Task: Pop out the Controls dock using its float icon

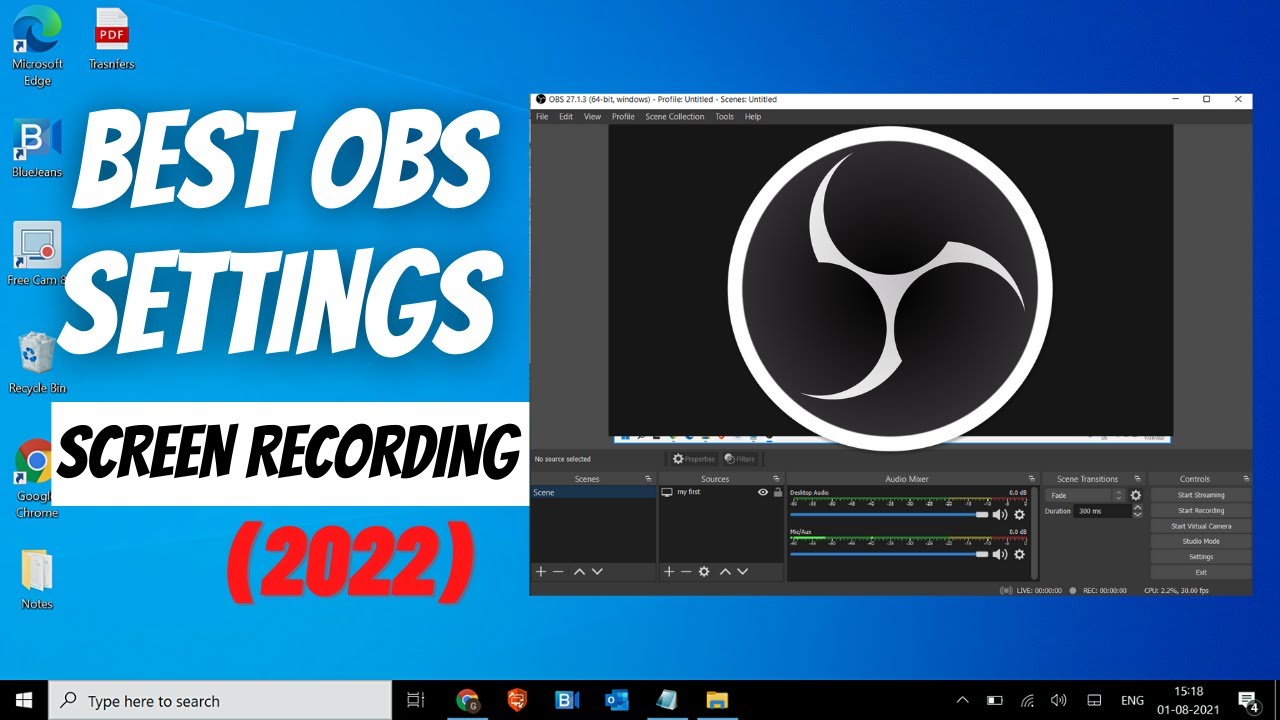Action: pos(1246,479)
